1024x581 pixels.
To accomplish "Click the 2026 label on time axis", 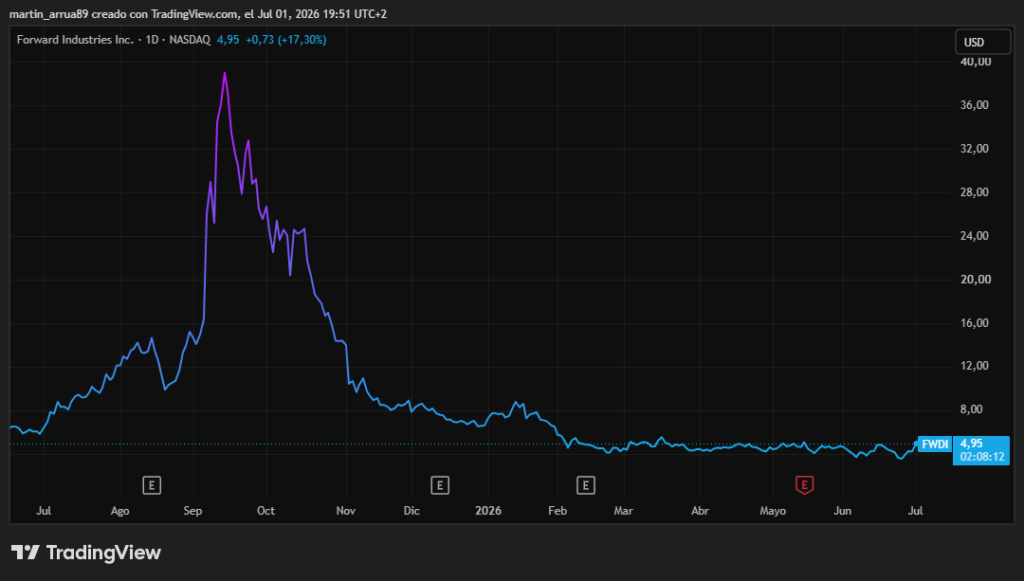I will [488, 511].
